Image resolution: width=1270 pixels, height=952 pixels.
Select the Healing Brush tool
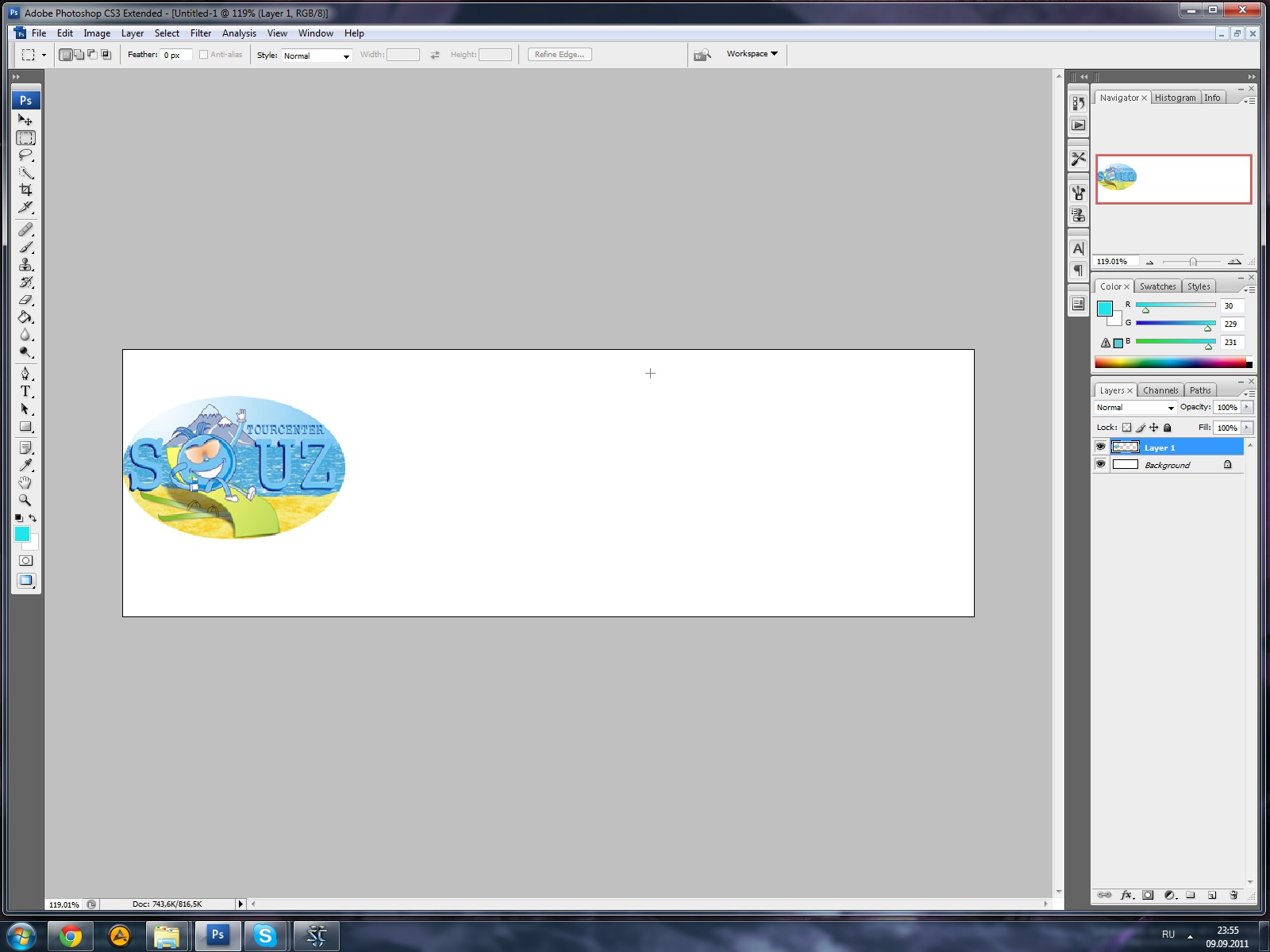pos(25,229)
